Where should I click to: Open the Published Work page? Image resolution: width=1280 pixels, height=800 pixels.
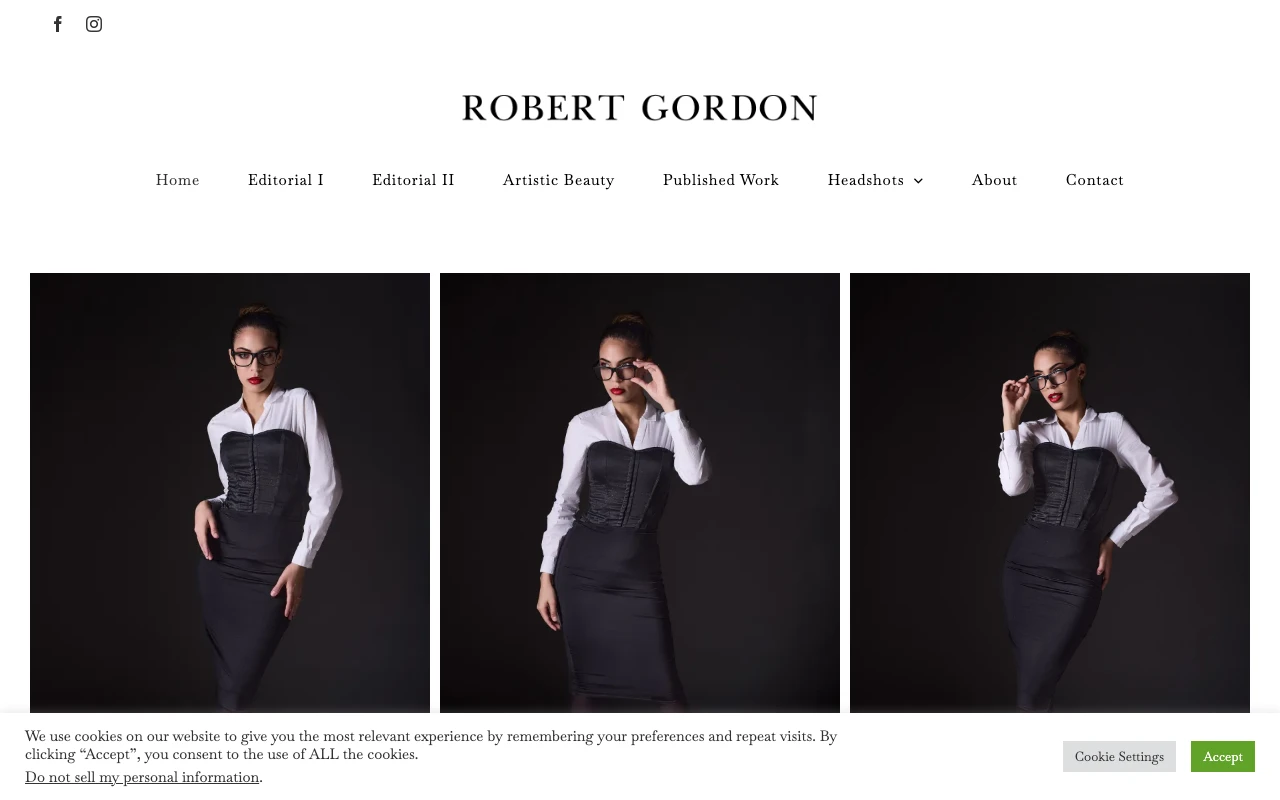(x=721, y=180)
